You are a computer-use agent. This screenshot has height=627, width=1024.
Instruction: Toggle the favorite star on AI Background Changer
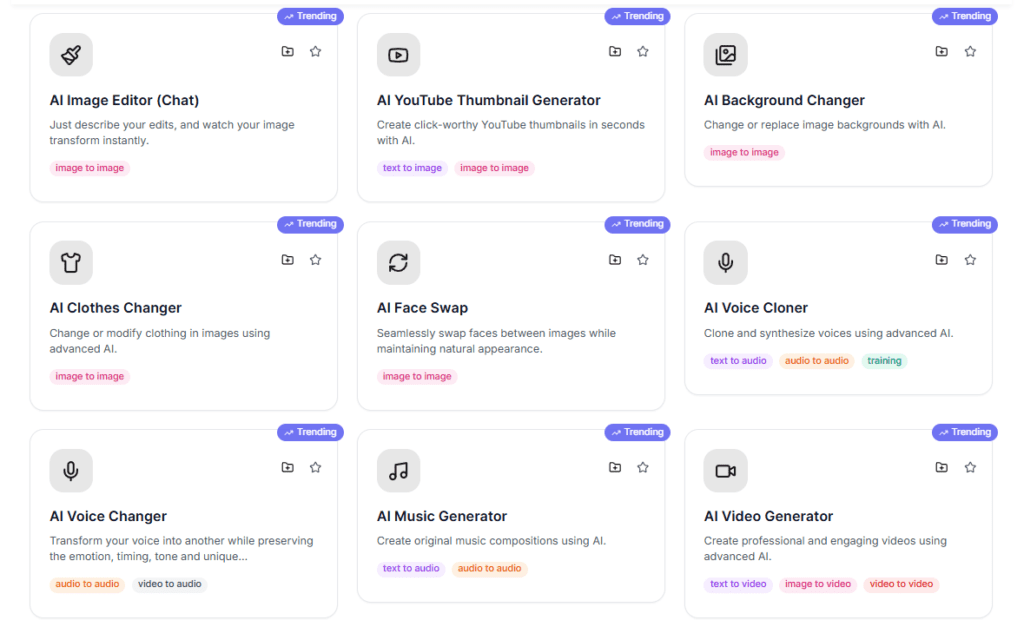pyautogui.click(x=969, y=51)
